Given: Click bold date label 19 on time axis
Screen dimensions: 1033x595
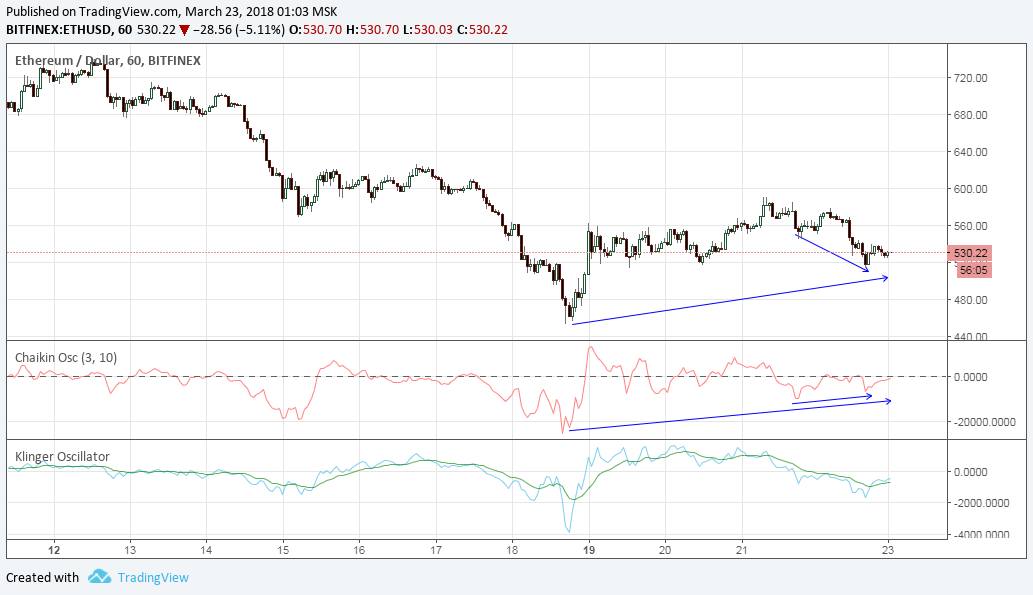Looking at the screenshot, I should click(589, 550).
